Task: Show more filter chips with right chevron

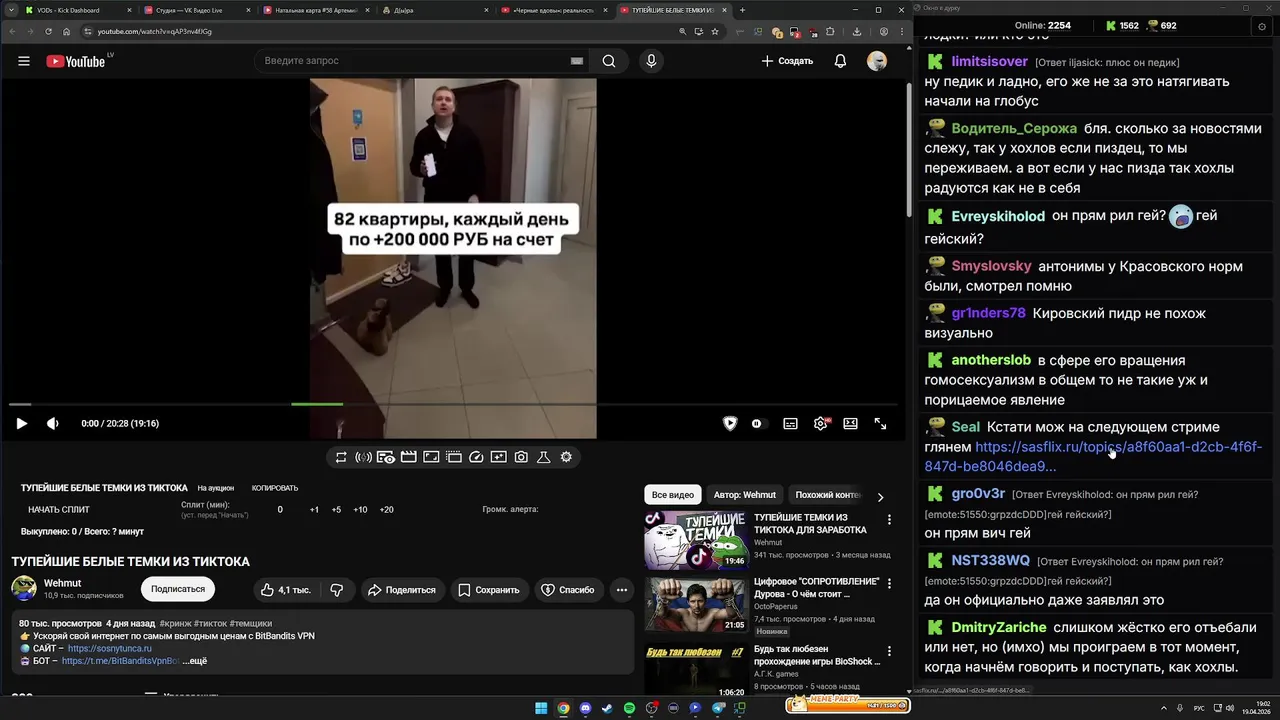Action: click(x=880, y=496)
